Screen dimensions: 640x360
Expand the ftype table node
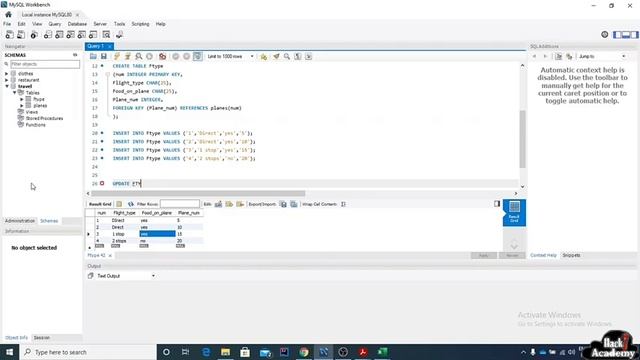coord(22,99)
